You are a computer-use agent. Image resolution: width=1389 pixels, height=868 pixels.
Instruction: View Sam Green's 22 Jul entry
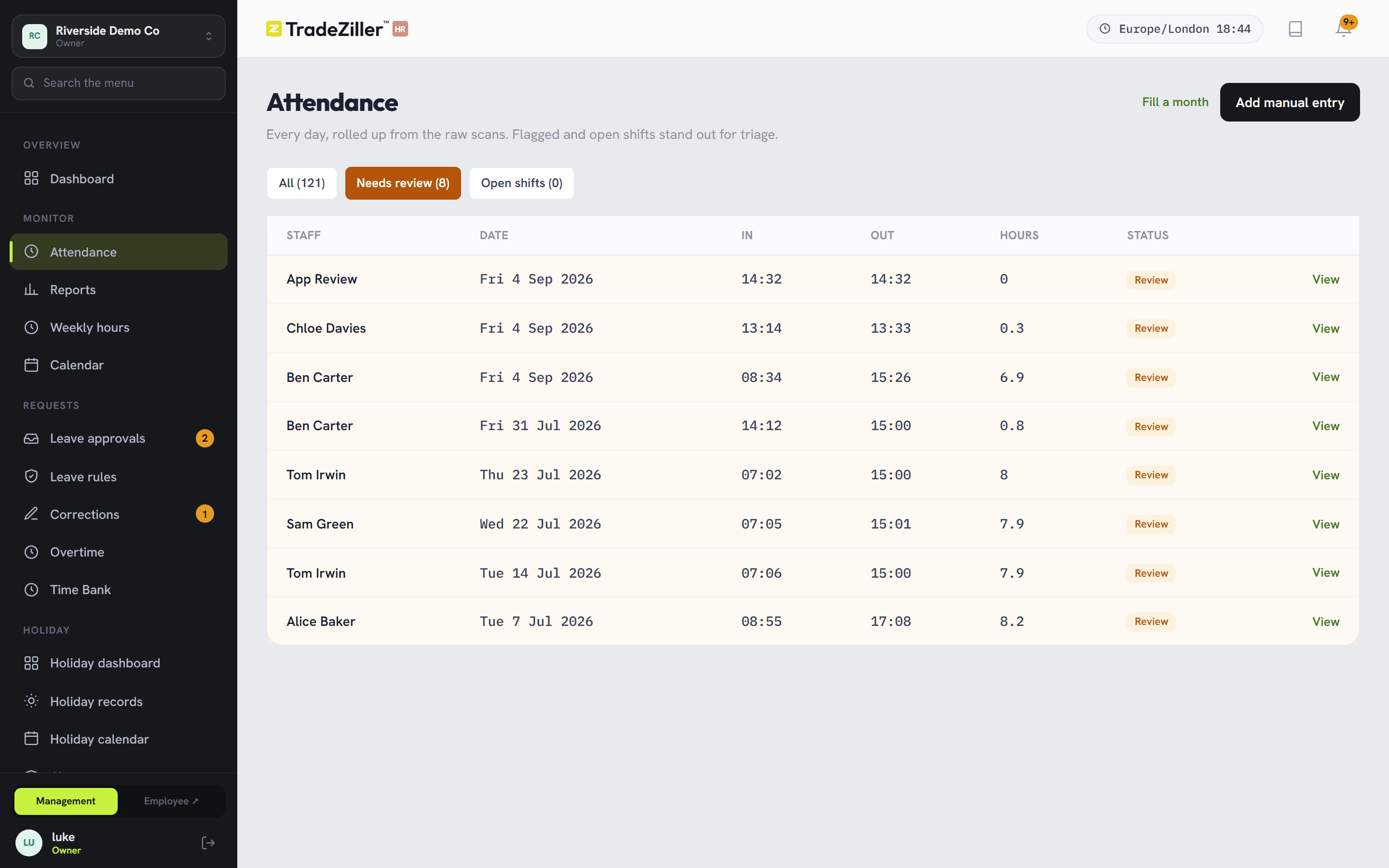[x=1325, y=524]
